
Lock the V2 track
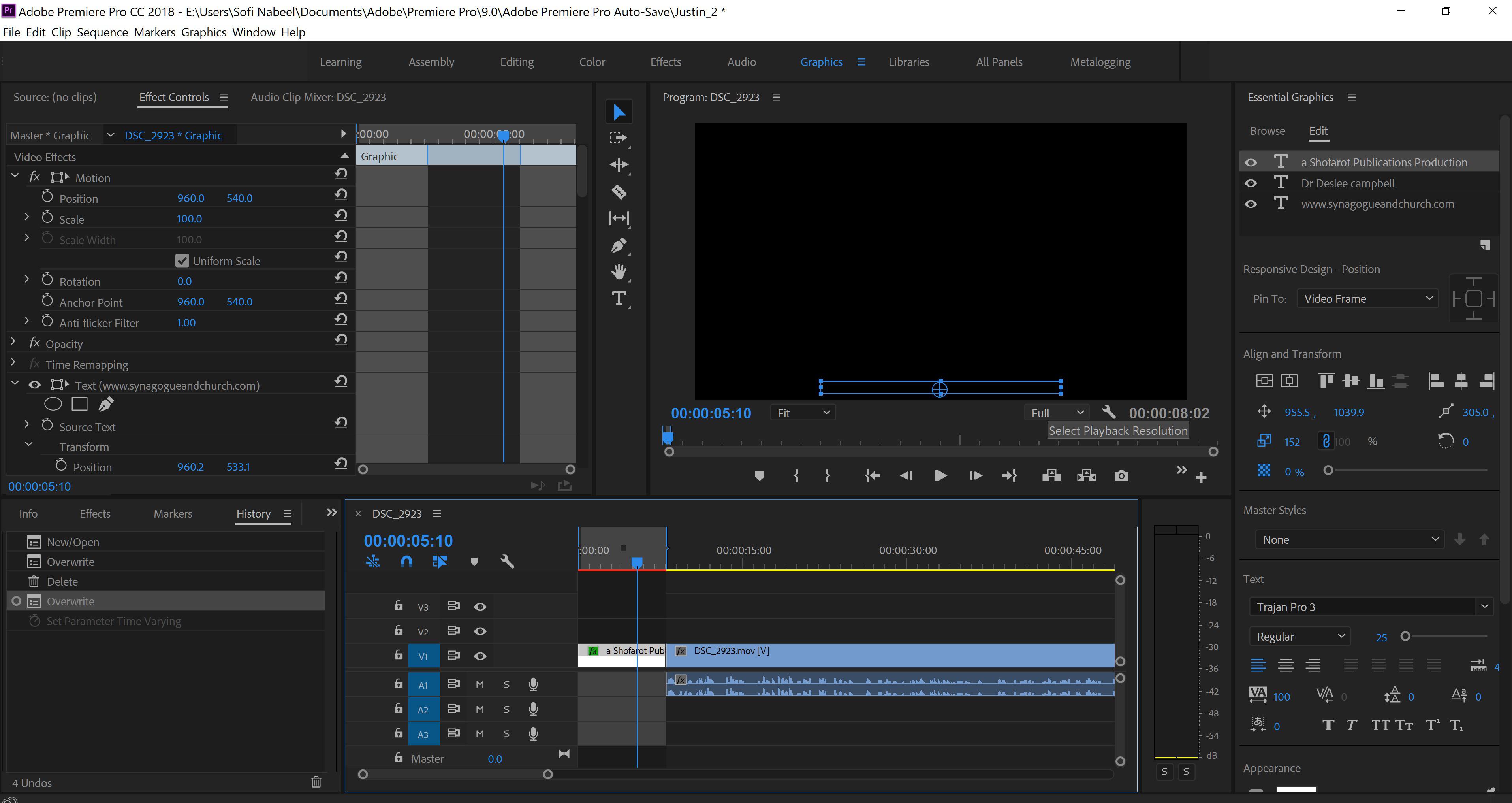tap(399, 630)
